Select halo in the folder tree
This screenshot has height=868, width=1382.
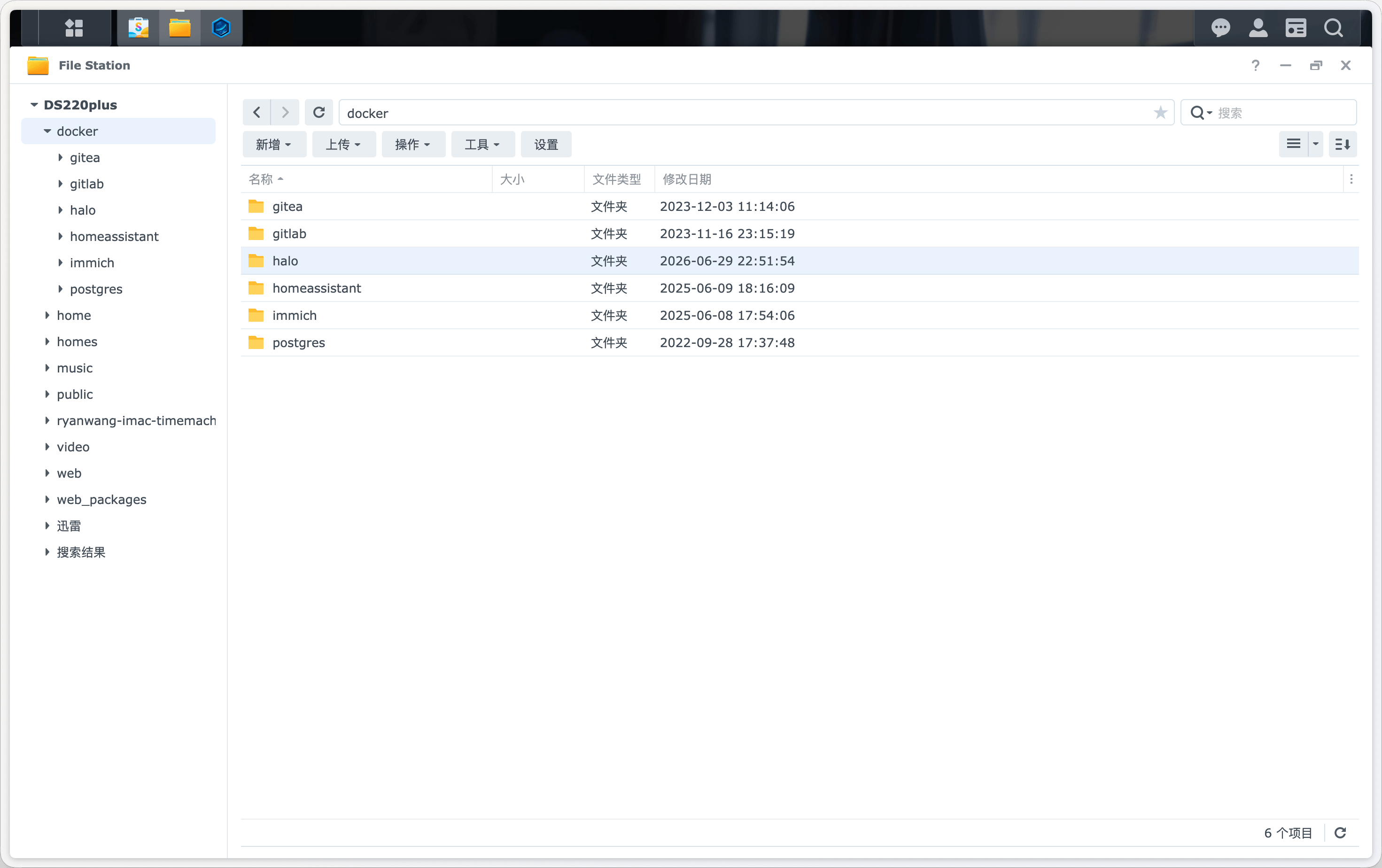point(83,210)
